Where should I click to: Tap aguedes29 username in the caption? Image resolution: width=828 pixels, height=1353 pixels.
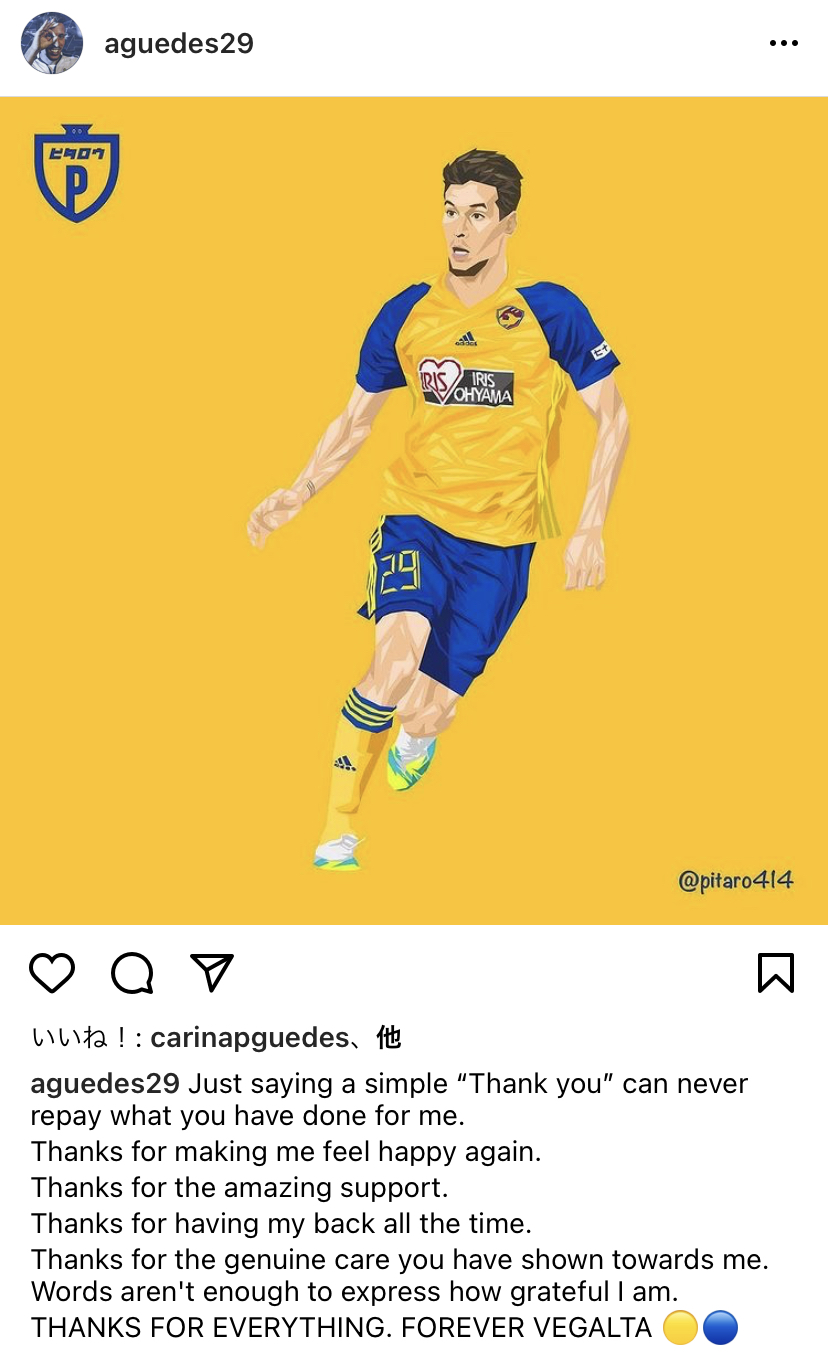tap(105, 1084)
